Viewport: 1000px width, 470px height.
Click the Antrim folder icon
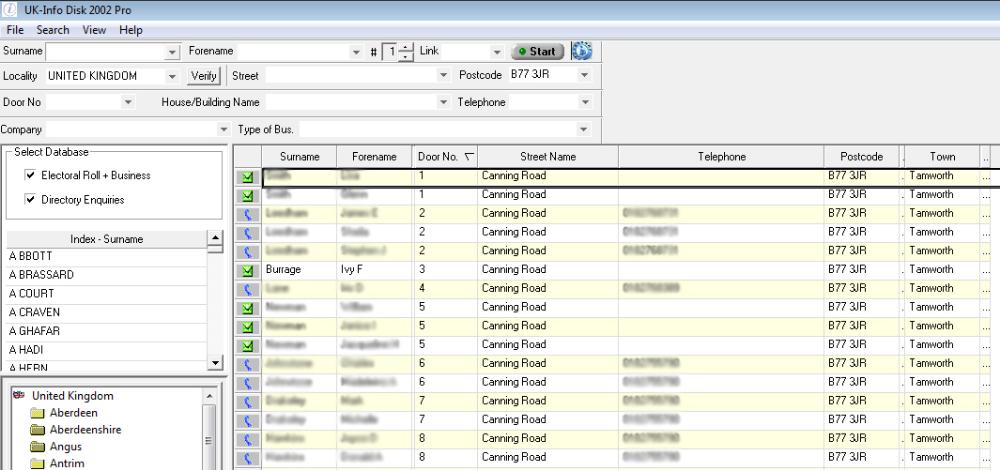39,463
